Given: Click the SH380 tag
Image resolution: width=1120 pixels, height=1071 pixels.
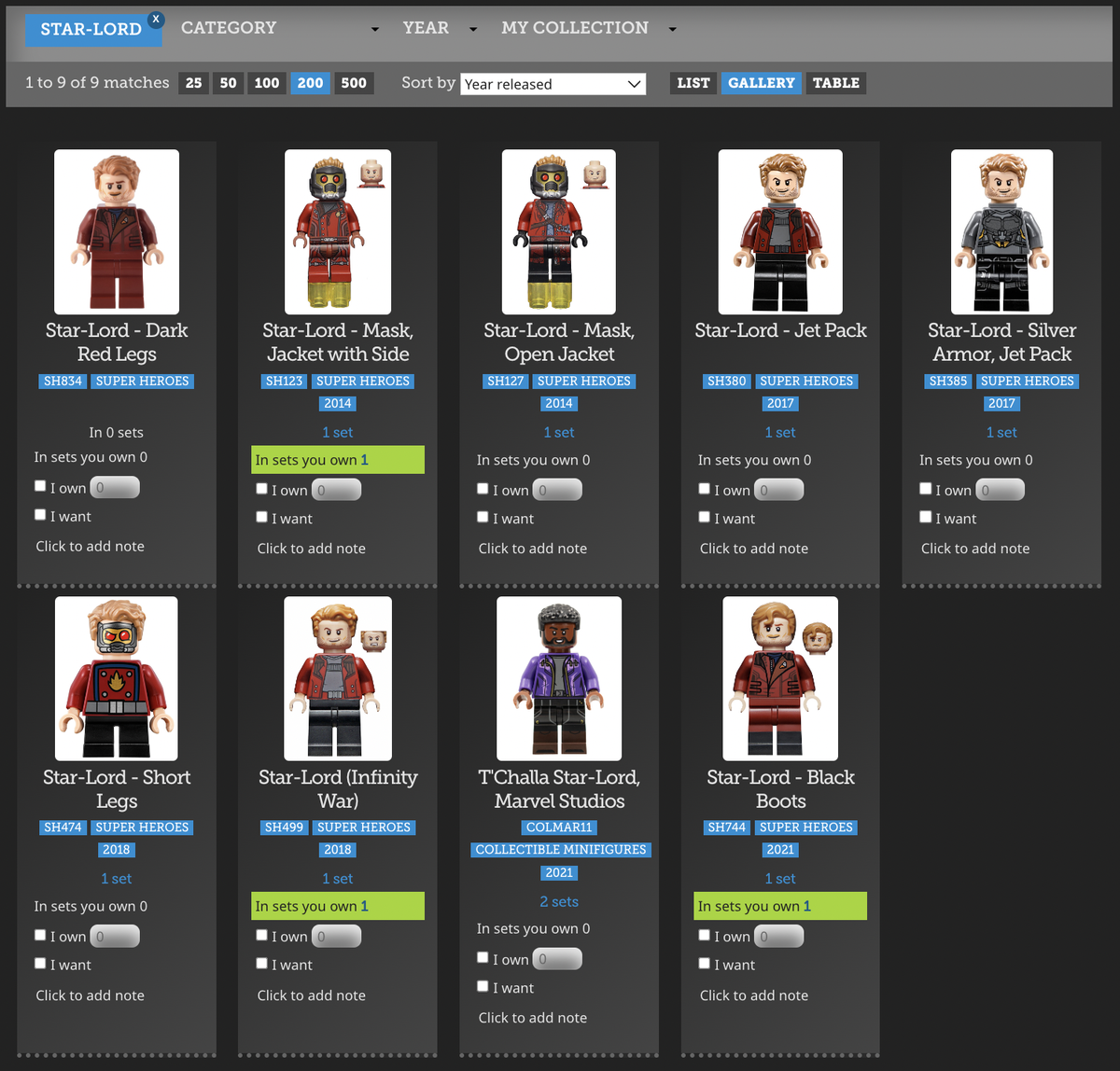Looking at the screenshot, I should (727, 381).
